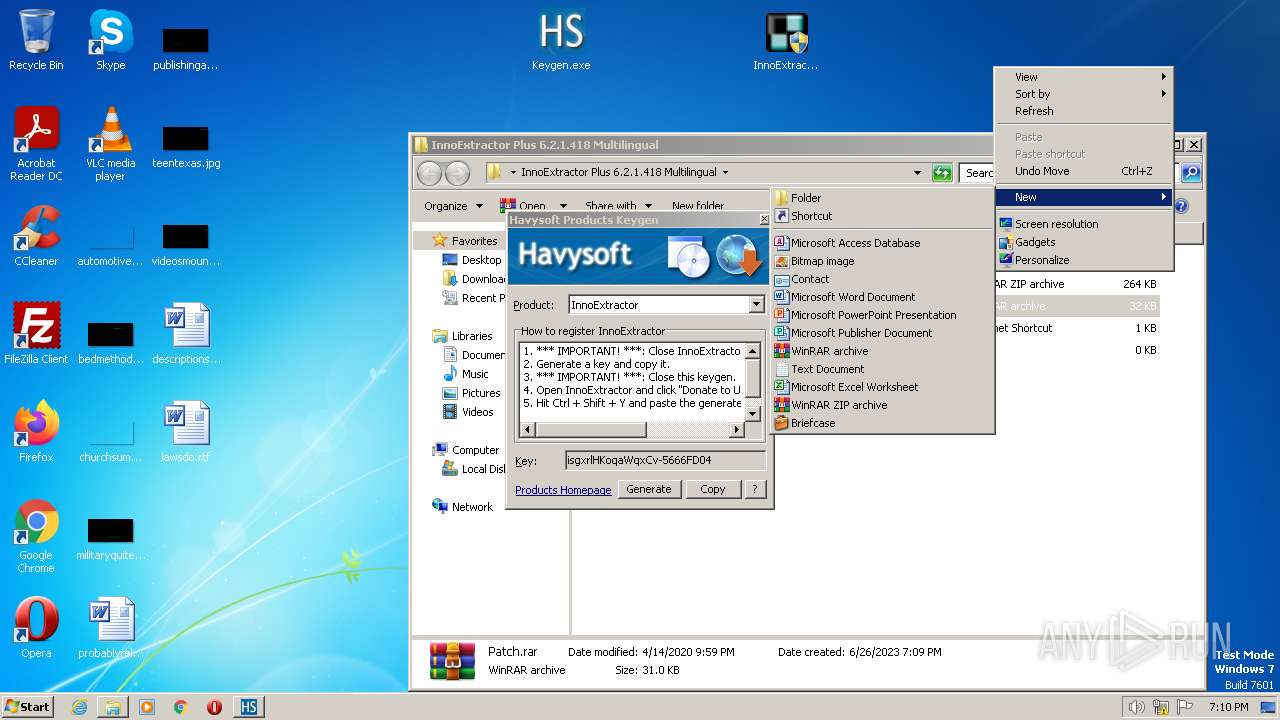Click the volume icon in the system tray
1280x720 pixels.
1136,707
